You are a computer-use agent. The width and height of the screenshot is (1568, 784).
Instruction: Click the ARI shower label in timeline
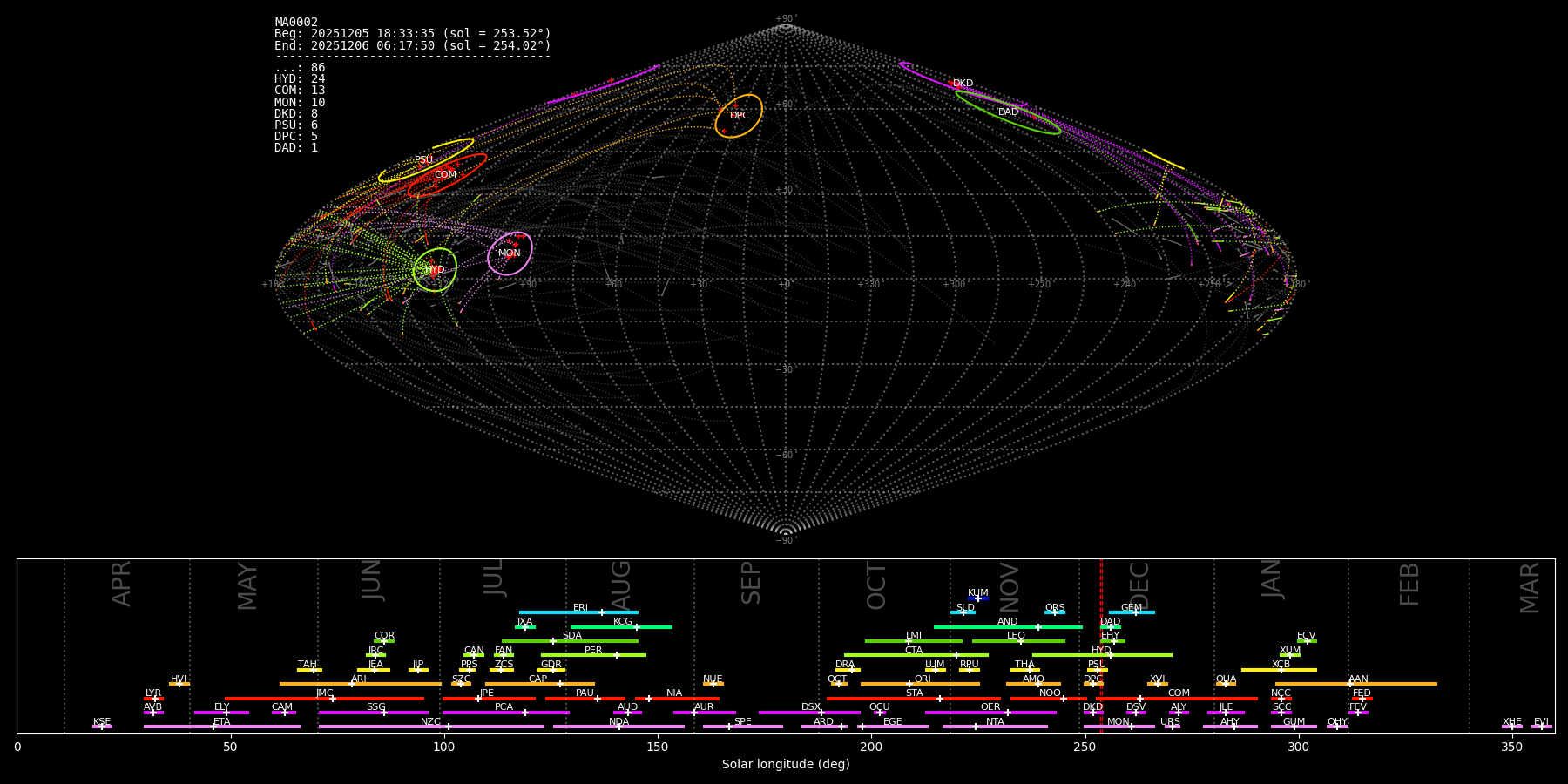pyautogui.click(x=359, y=679)
